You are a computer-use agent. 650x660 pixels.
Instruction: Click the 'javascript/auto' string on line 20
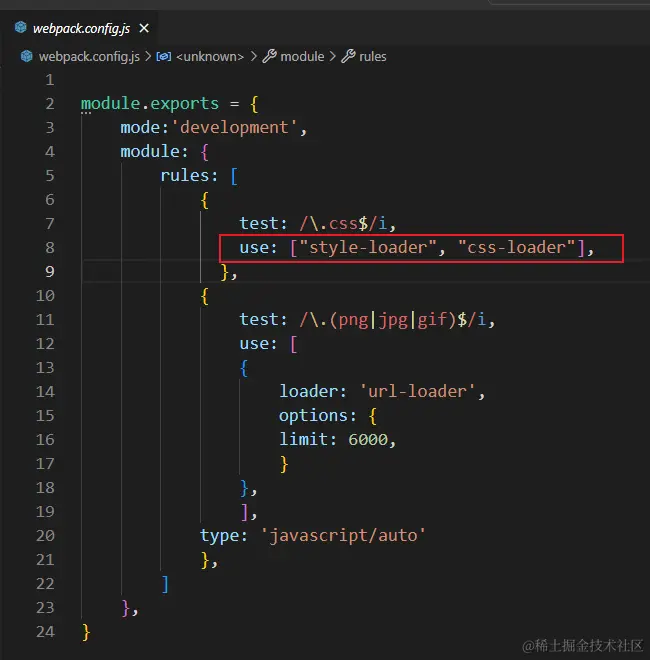343,536
